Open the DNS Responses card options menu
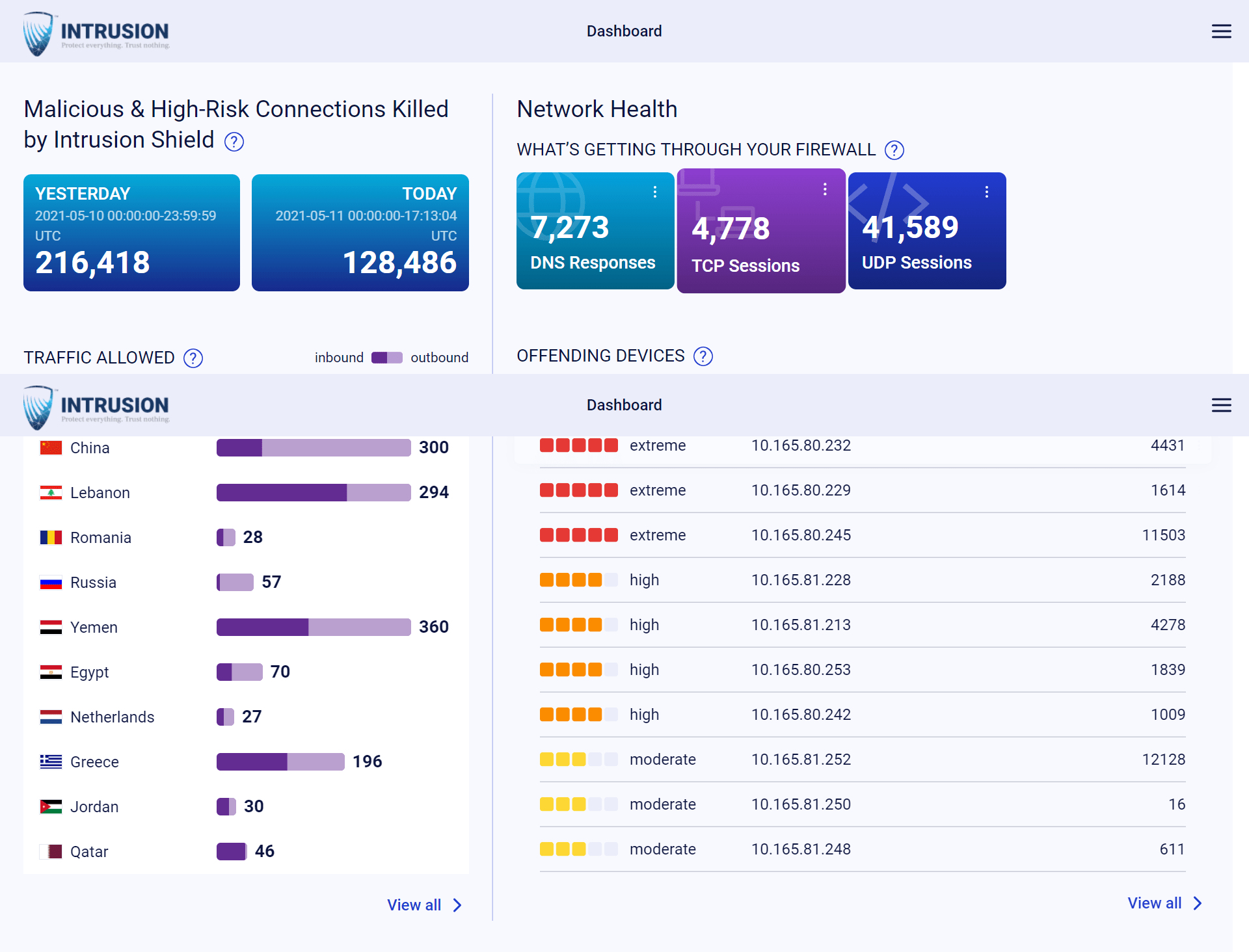The image size is (1249, 952). point(654,191)
